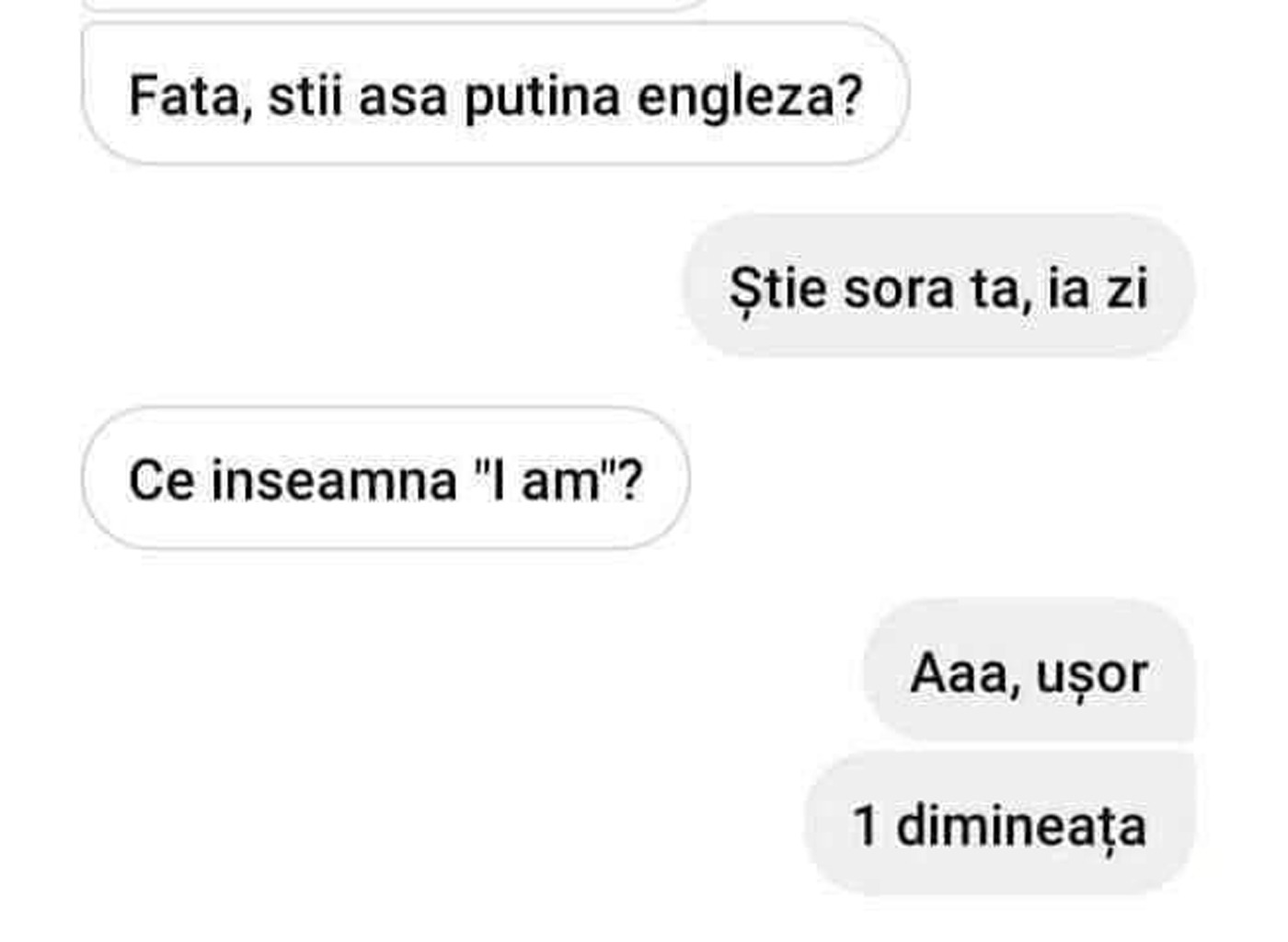The image size is (1288, 942).
Task: Click the word "zi" ending the sent reply
Action: tap(1127, 288)
